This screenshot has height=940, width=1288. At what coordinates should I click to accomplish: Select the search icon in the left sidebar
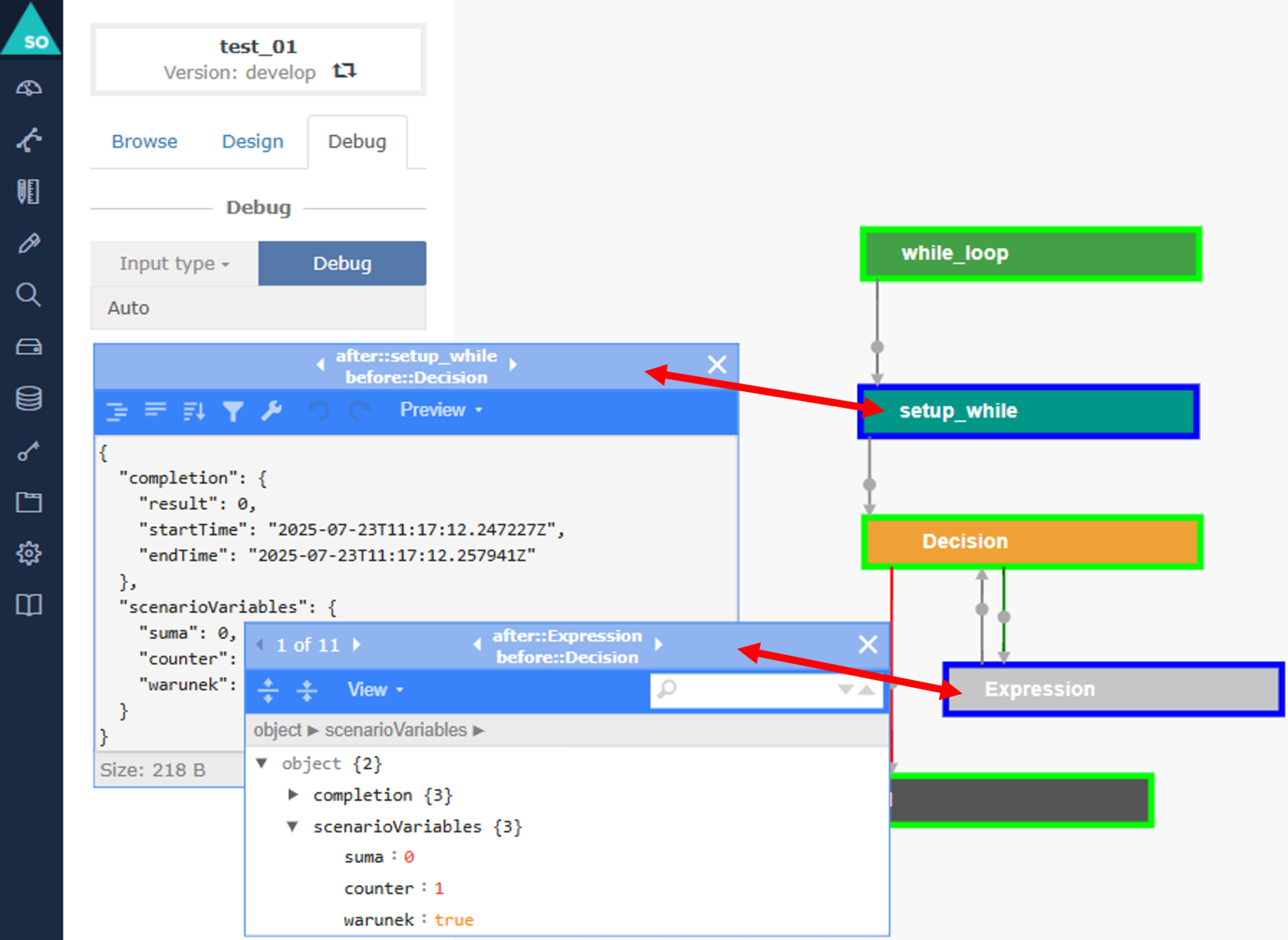coord(28,295)
